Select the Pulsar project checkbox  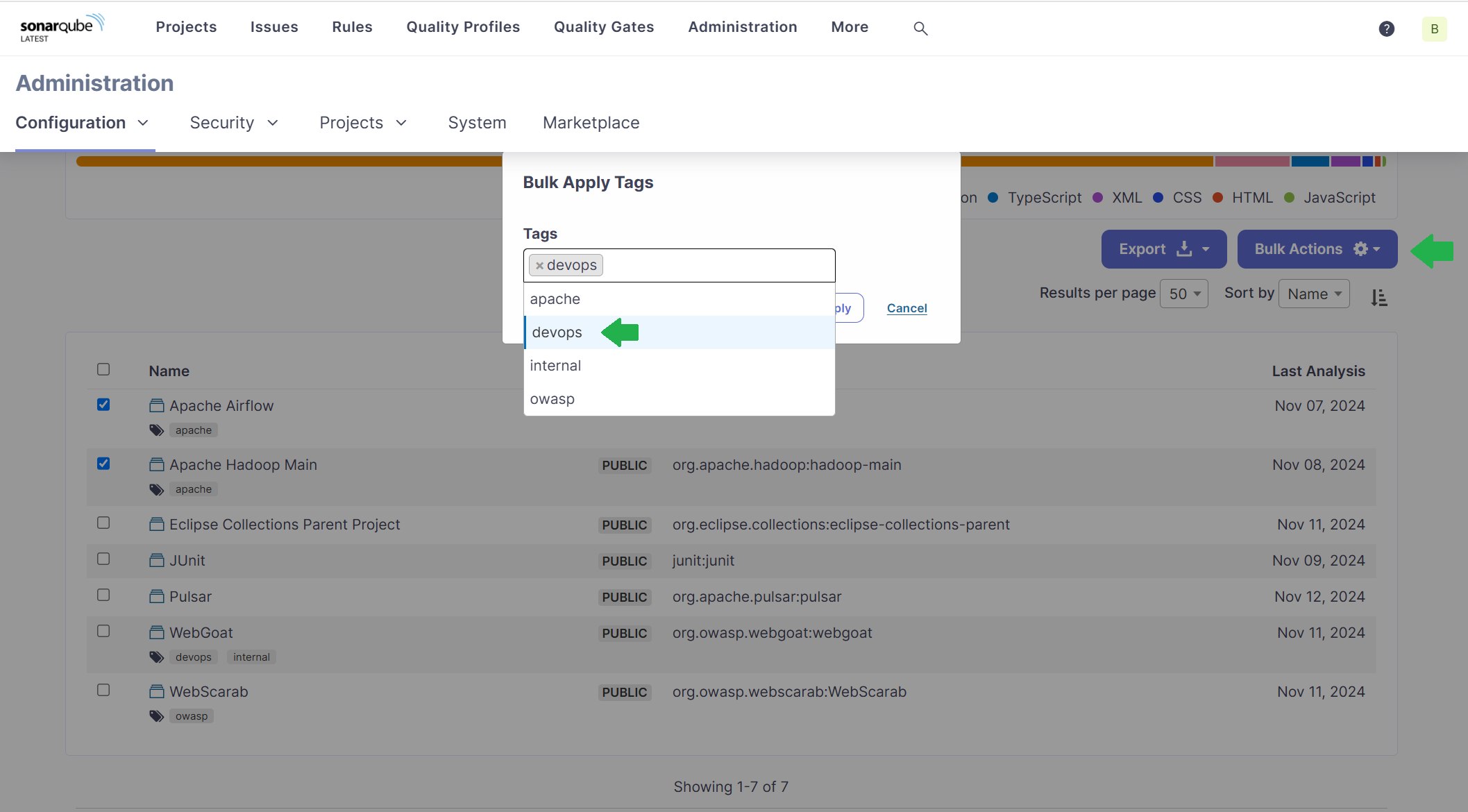103,595
